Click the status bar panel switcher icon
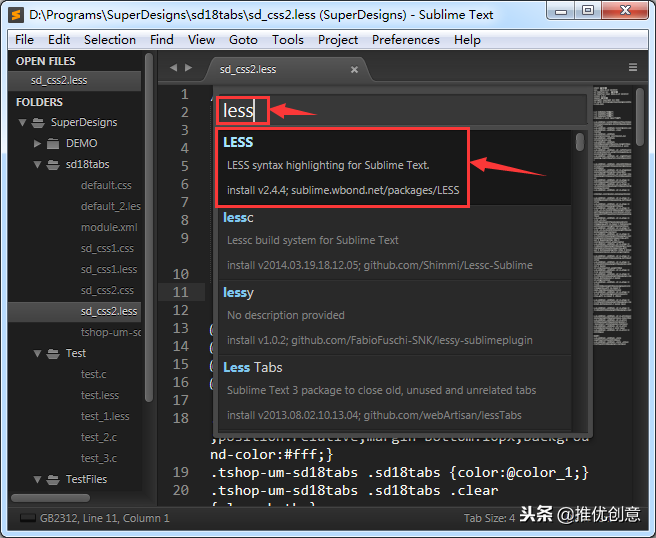Screen dimensions: 656x538 tap(28, 518)
